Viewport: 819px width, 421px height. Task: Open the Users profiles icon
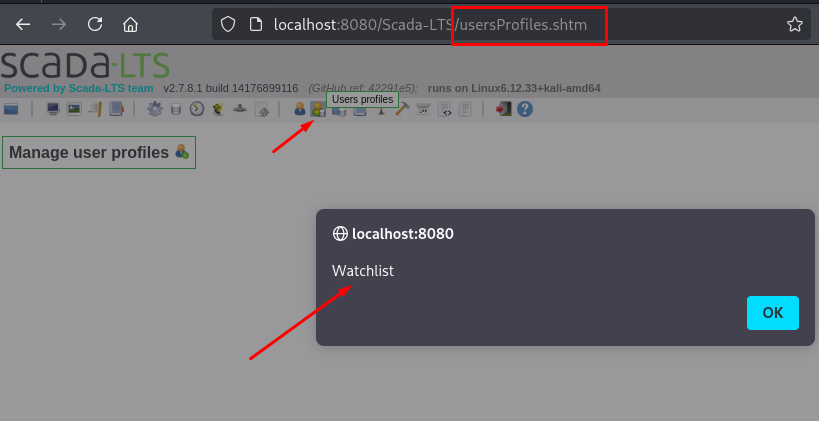point(318,109)
